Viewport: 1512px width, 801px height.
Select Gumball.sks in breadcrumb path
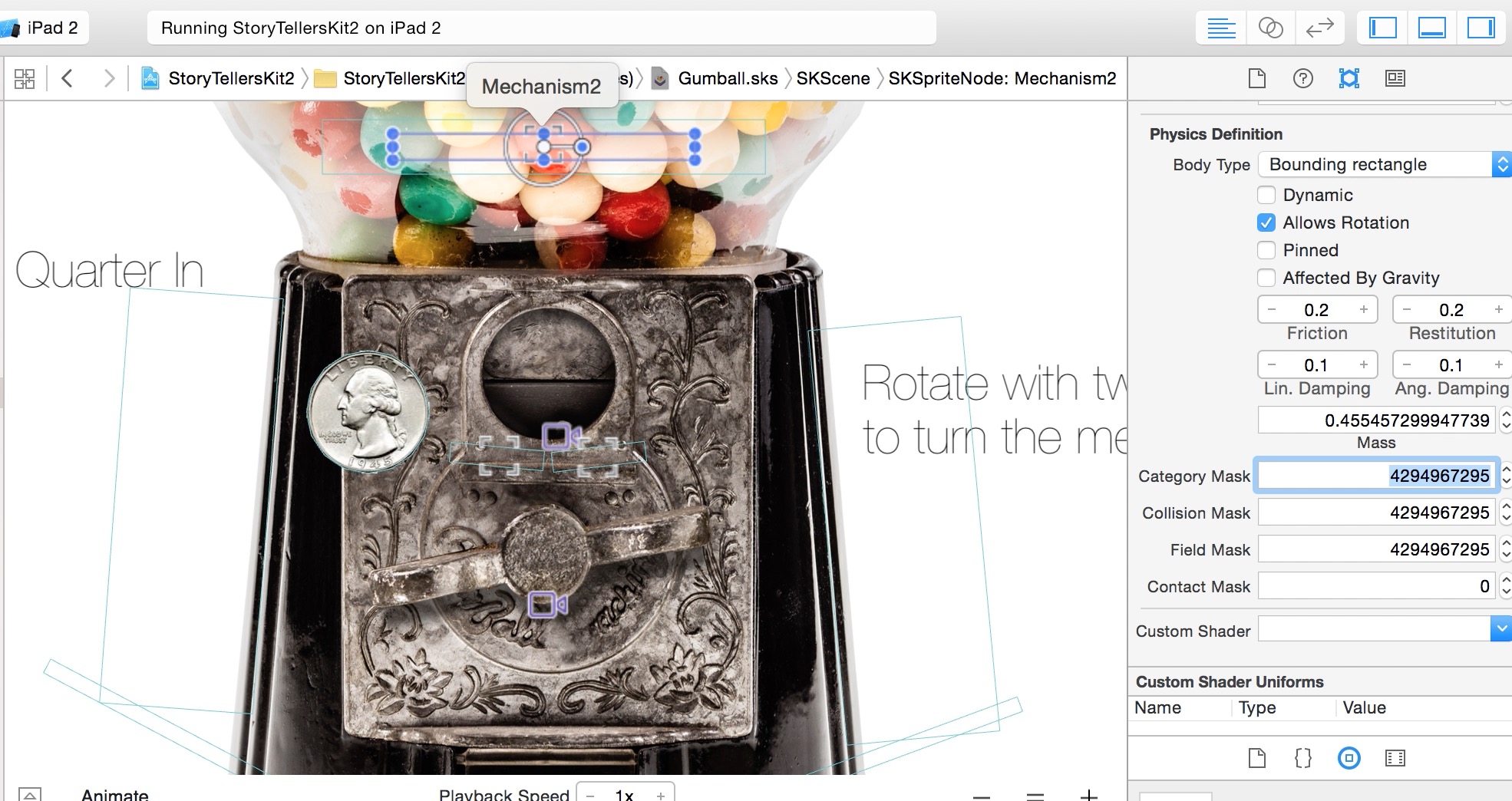[727, 78]
